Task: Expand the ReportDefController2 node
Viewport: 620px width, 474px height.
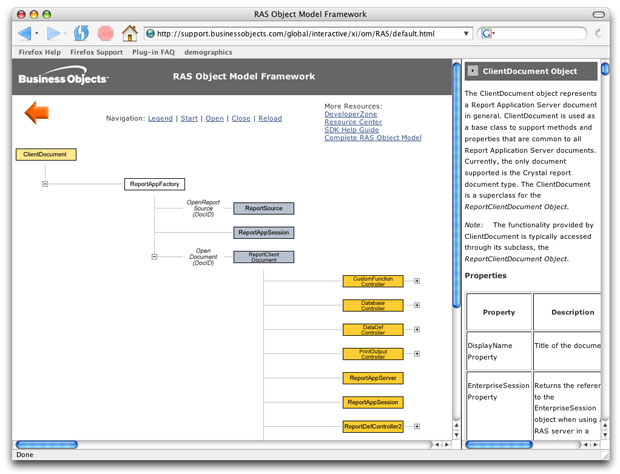Action: tap(417, 426)
